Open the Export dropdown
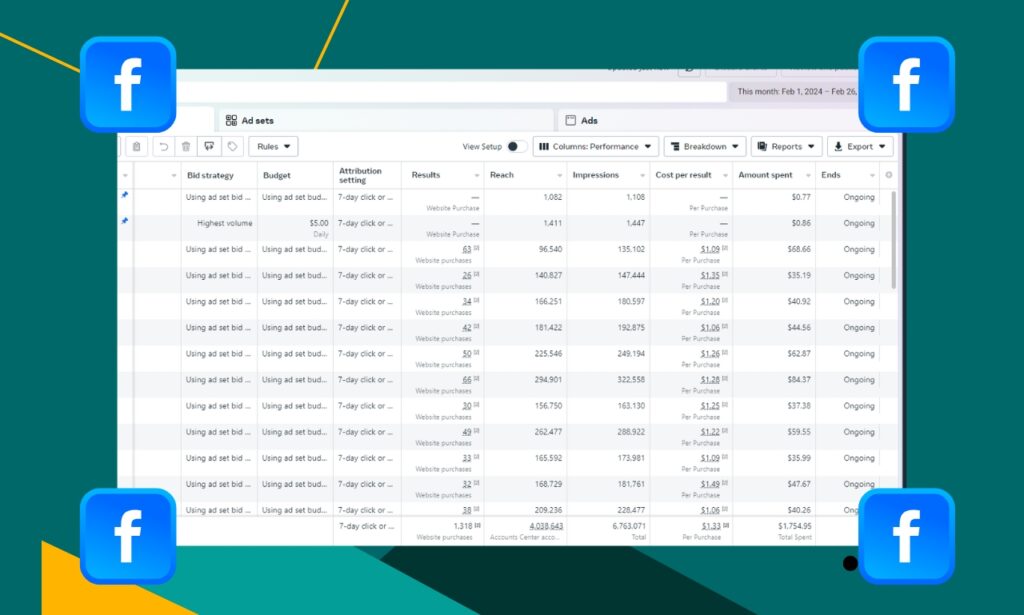Image resolution: width=1024 pixels, height=615 pixels. click(x=859, y=147)
